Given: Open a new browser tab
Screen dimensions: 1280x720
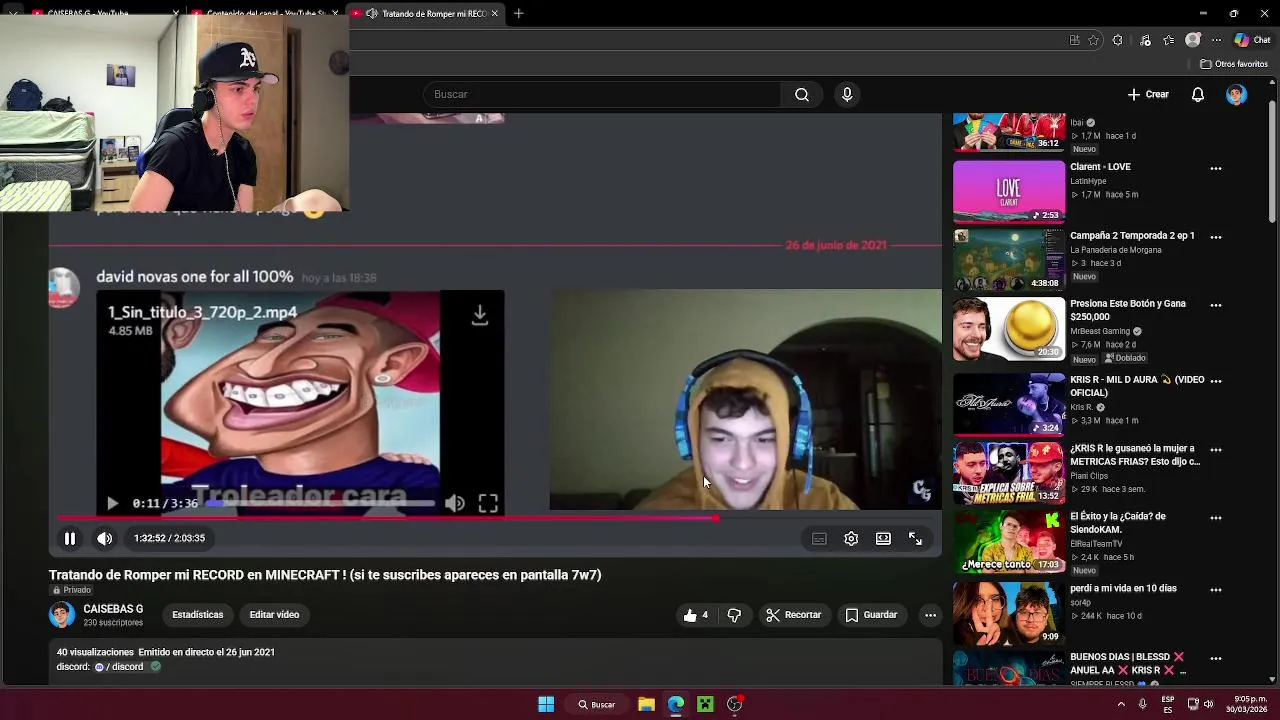Looking at the screenshot, I should click(518, 14).
